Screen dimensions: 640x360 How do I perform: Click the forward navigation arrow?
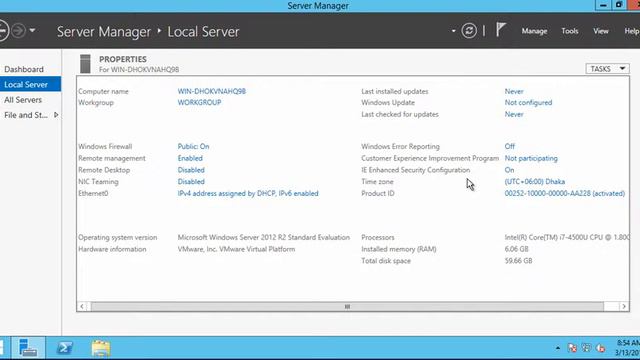(18, 31)
